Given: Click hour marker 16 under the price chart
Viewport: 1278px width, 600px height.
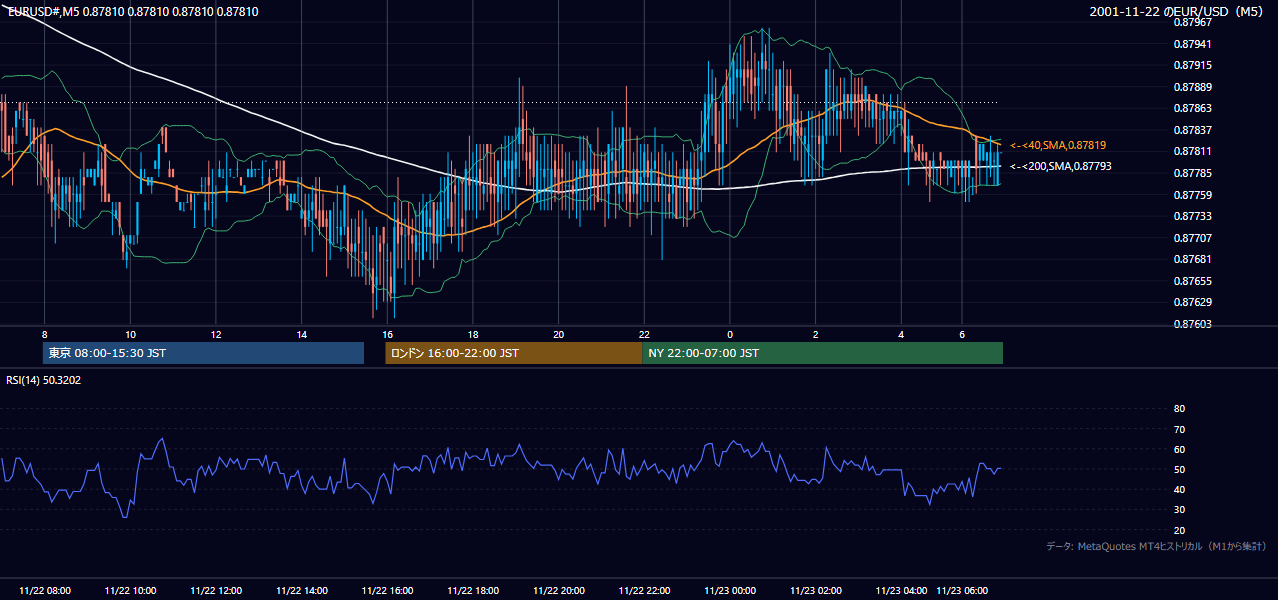Looking at the screenshot, I should coord(388,334).
